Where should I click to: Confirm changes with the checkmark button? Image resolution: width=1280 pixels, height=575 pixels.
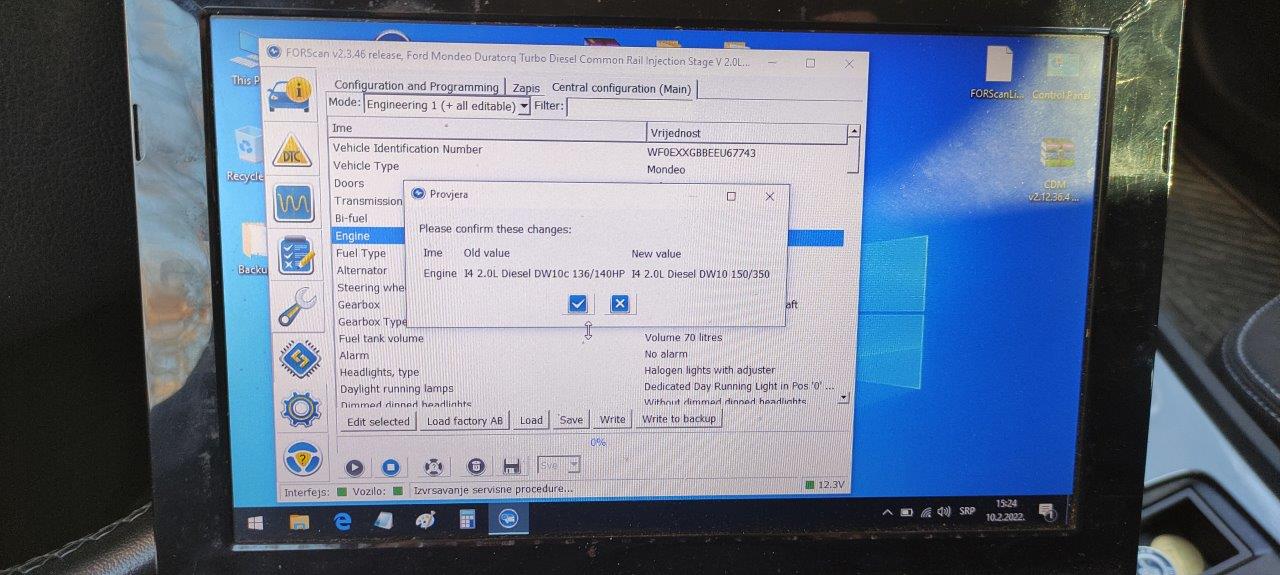point(577,303)
